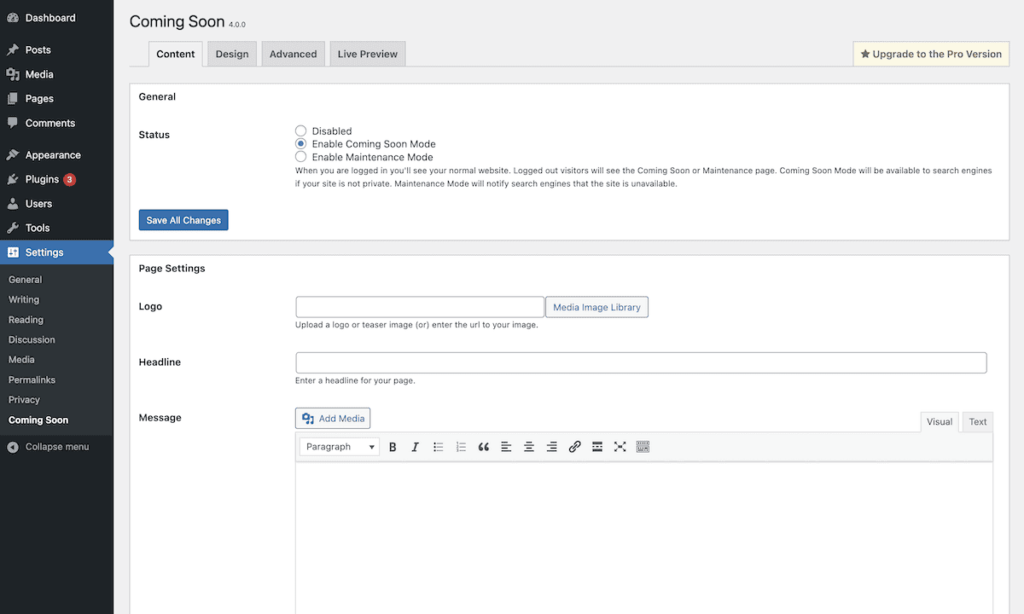Show more toolbar options with Toolbar Toggle
Image resolution: width=1024 pixels, height=614 pixels.
pos(643,447)
